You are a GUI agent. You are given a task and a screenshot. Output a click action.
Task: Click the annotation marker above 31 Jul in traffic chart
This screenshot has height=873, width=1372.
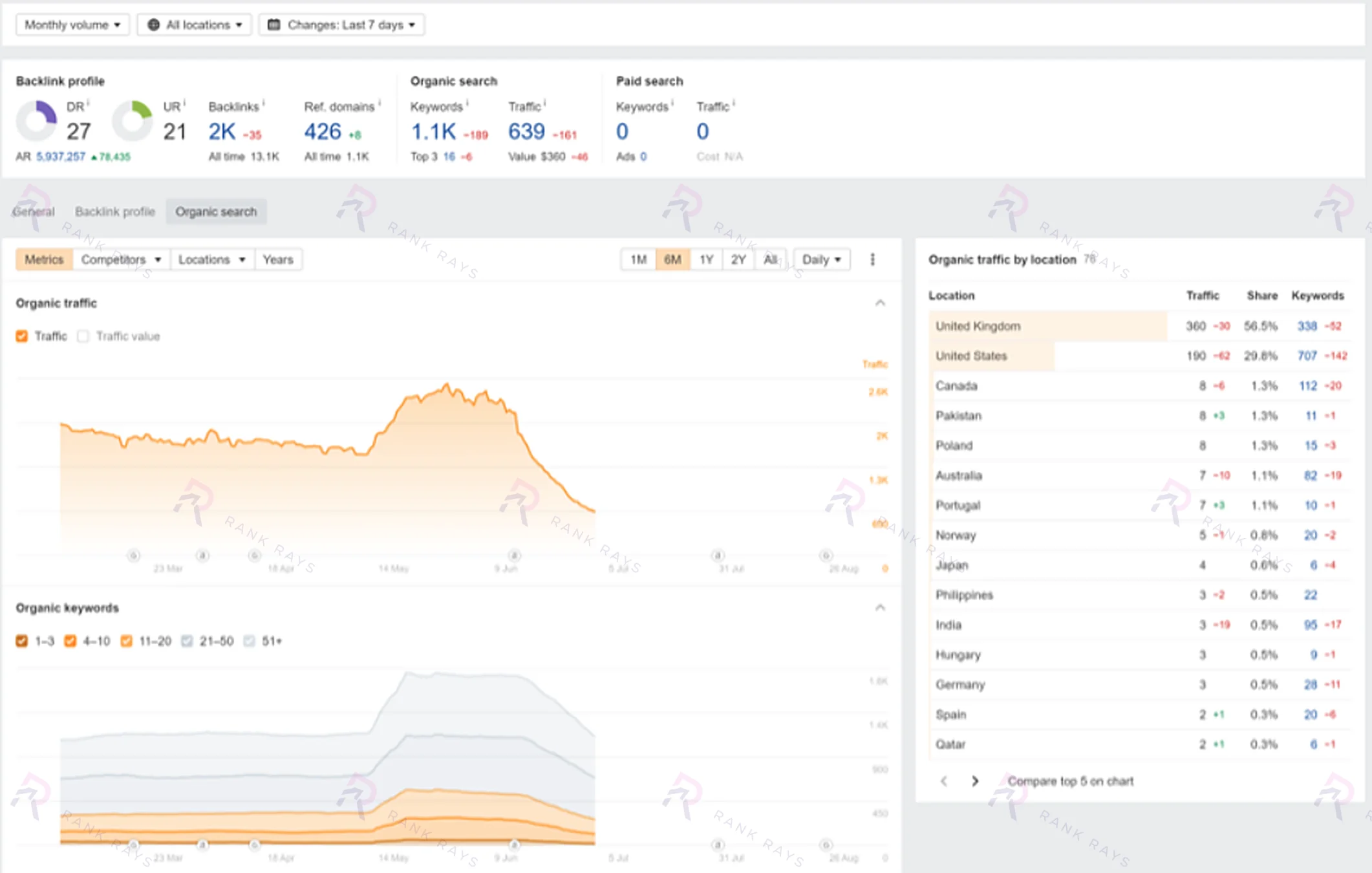coord(718,555)
